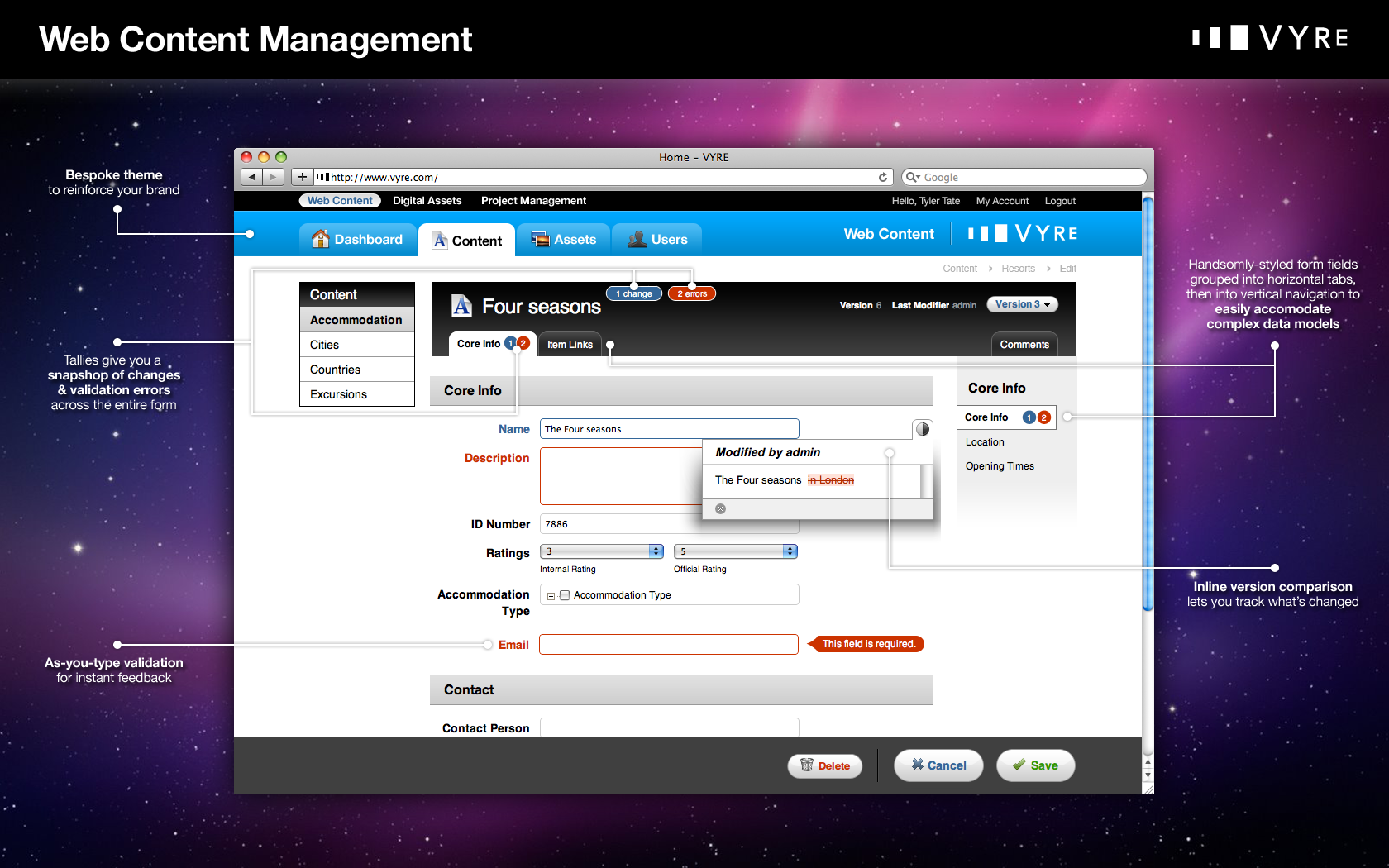Click the Delete button
This screenshot has width=1389, height=868.
(x=825, y=766)
